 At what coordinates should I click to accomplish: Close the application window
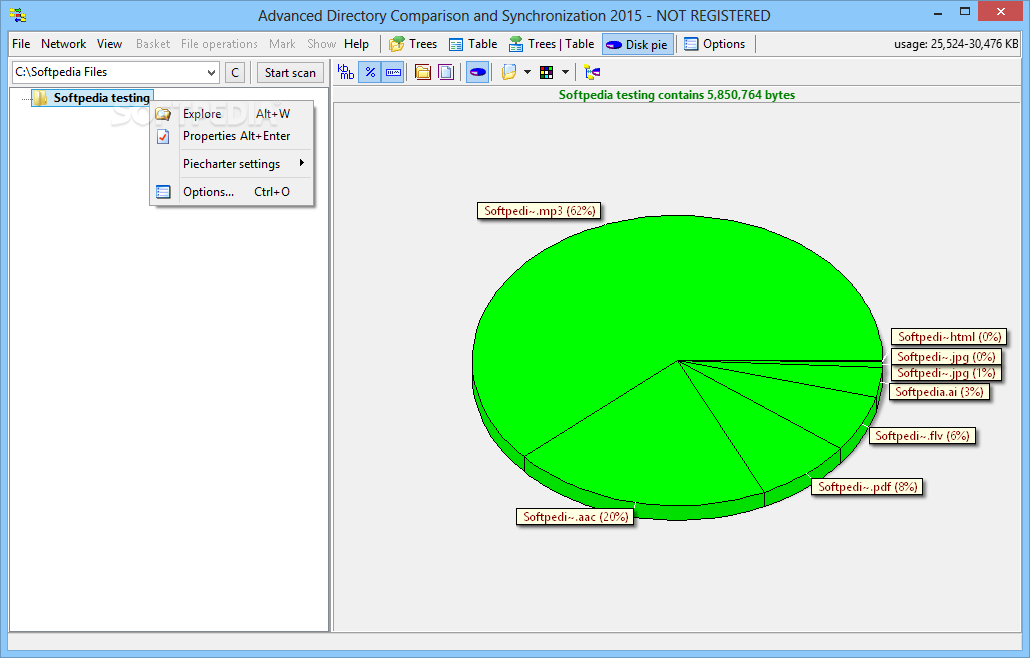[1001, 12]
